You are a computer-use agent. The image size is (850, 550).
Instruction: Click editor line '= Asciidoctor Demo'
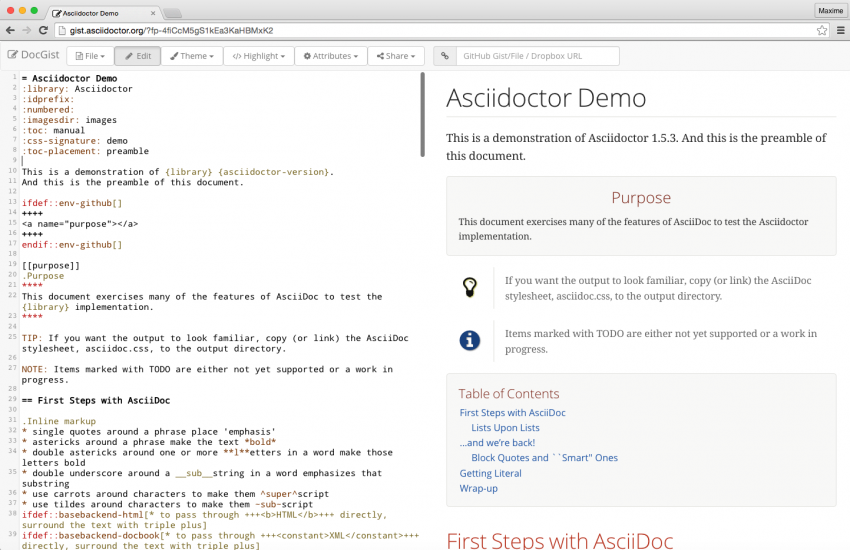pos(69,79)
